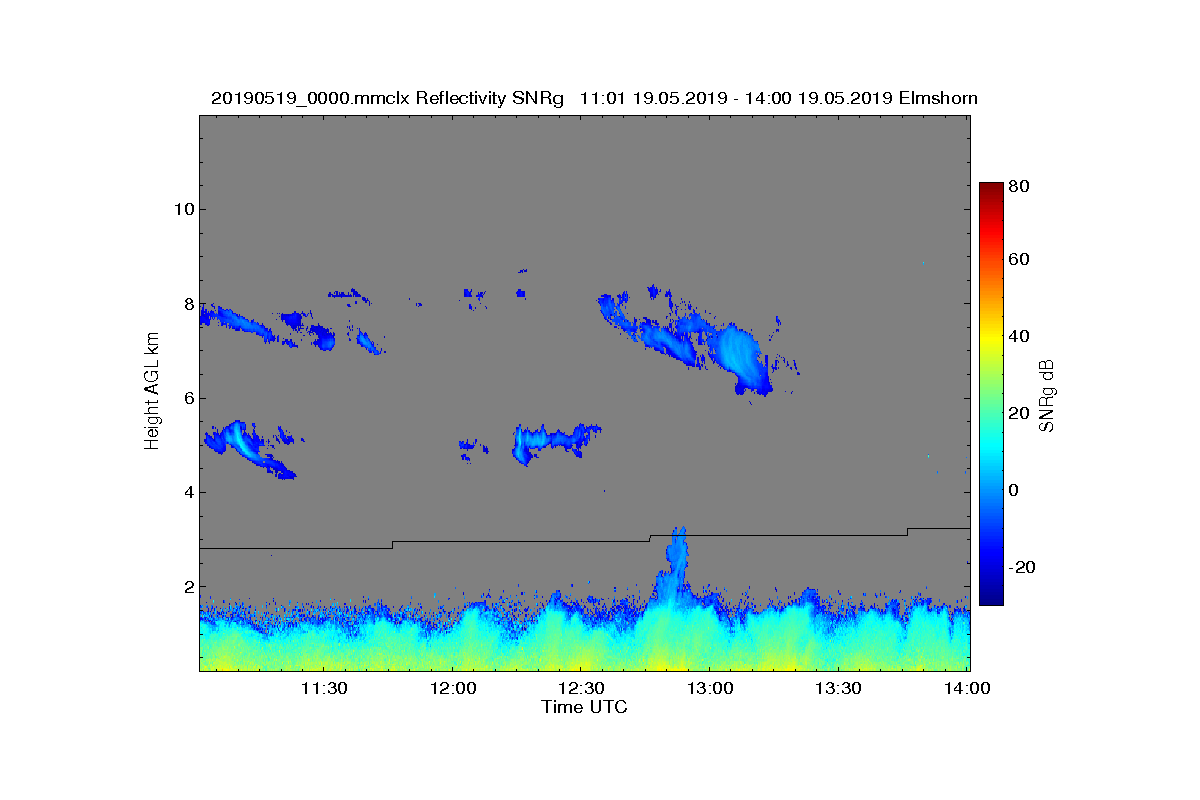Click the plot title text at top
Screen dimensions: 1200x800
(594, 98)
